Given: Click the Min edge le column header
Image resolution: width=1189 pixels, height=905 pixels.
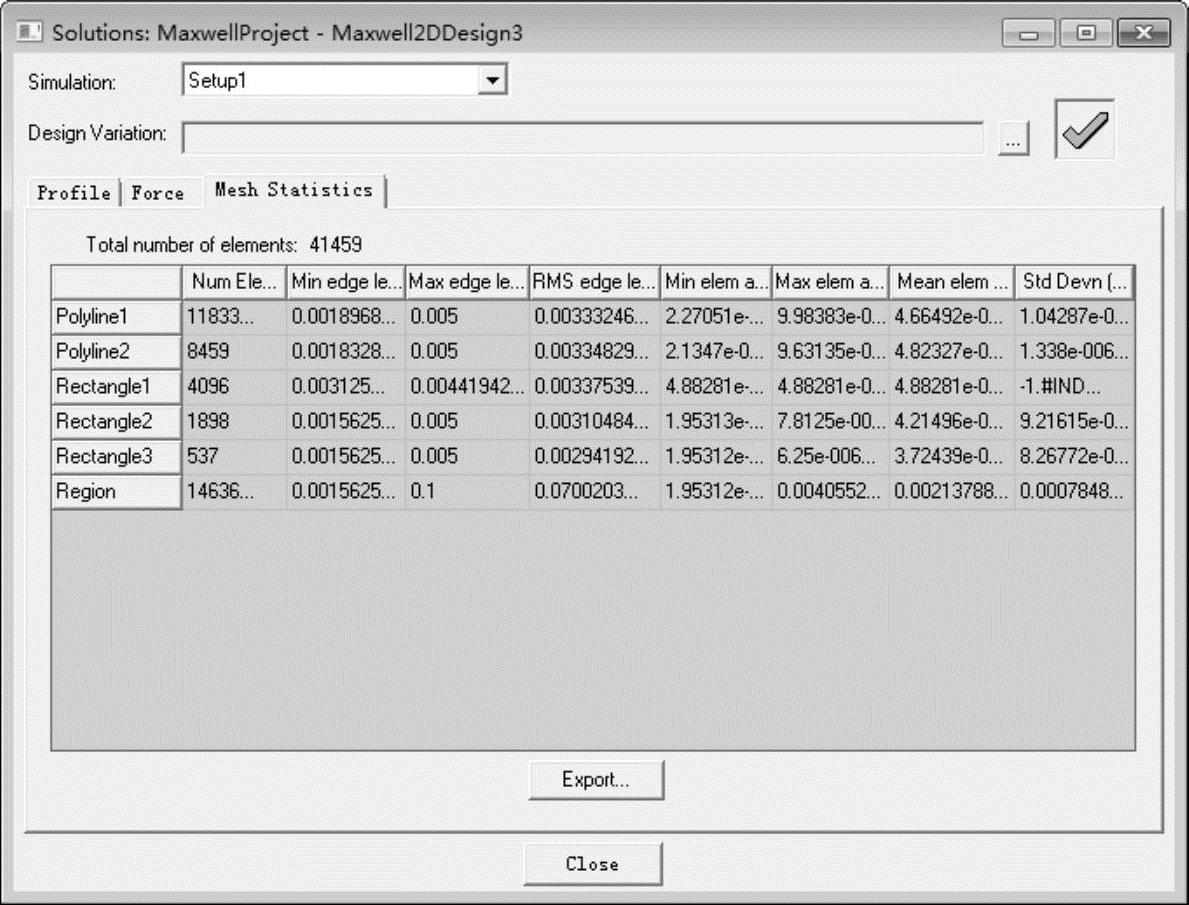Looking at the screenshot, I should pos(346,282).
